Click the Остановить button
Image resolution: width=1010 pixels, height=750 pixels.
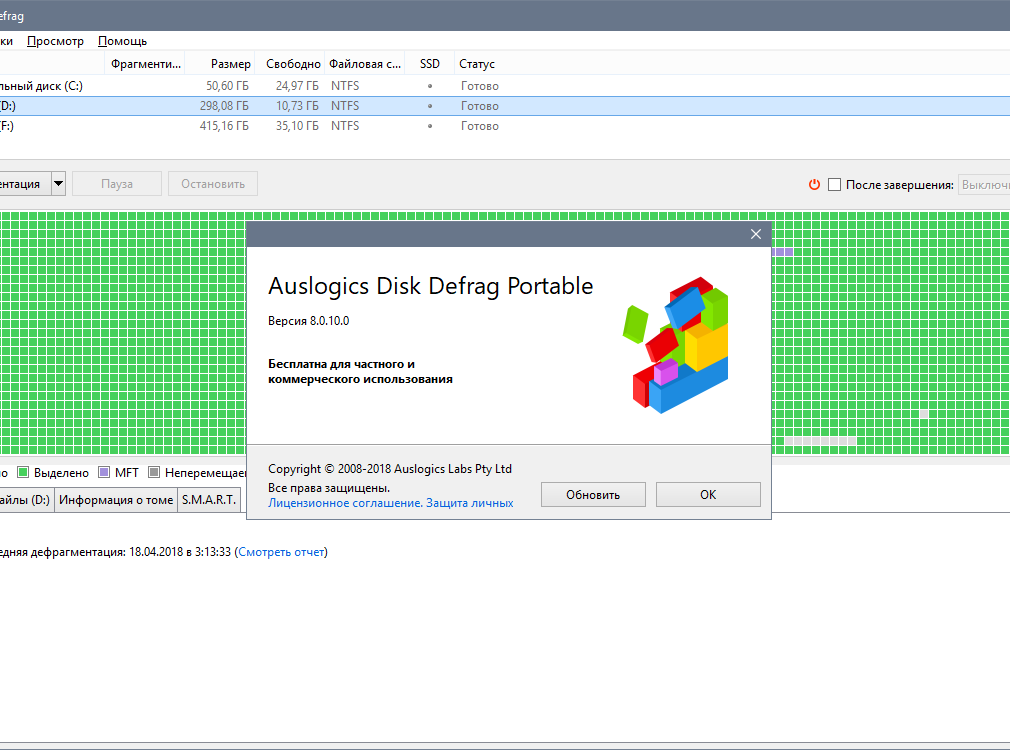(213, 184)
